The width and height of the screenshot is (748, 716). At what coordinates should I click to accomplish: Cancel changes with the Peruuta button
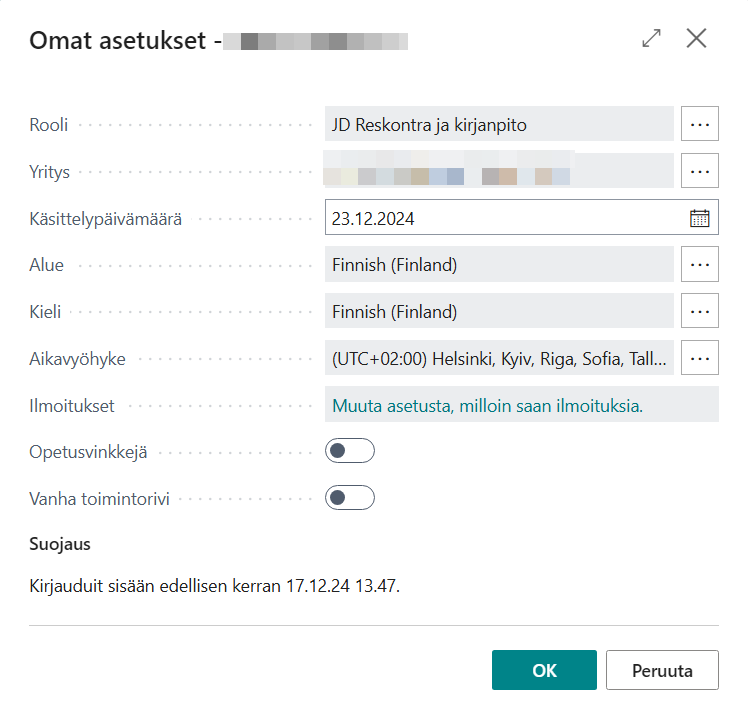coord(662,670)
